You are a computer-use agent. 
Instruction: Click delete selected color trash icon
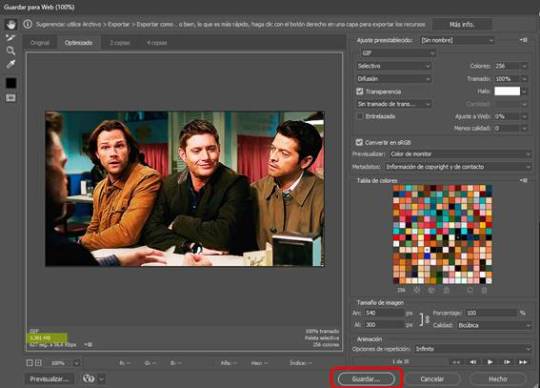tap(484, 290)
